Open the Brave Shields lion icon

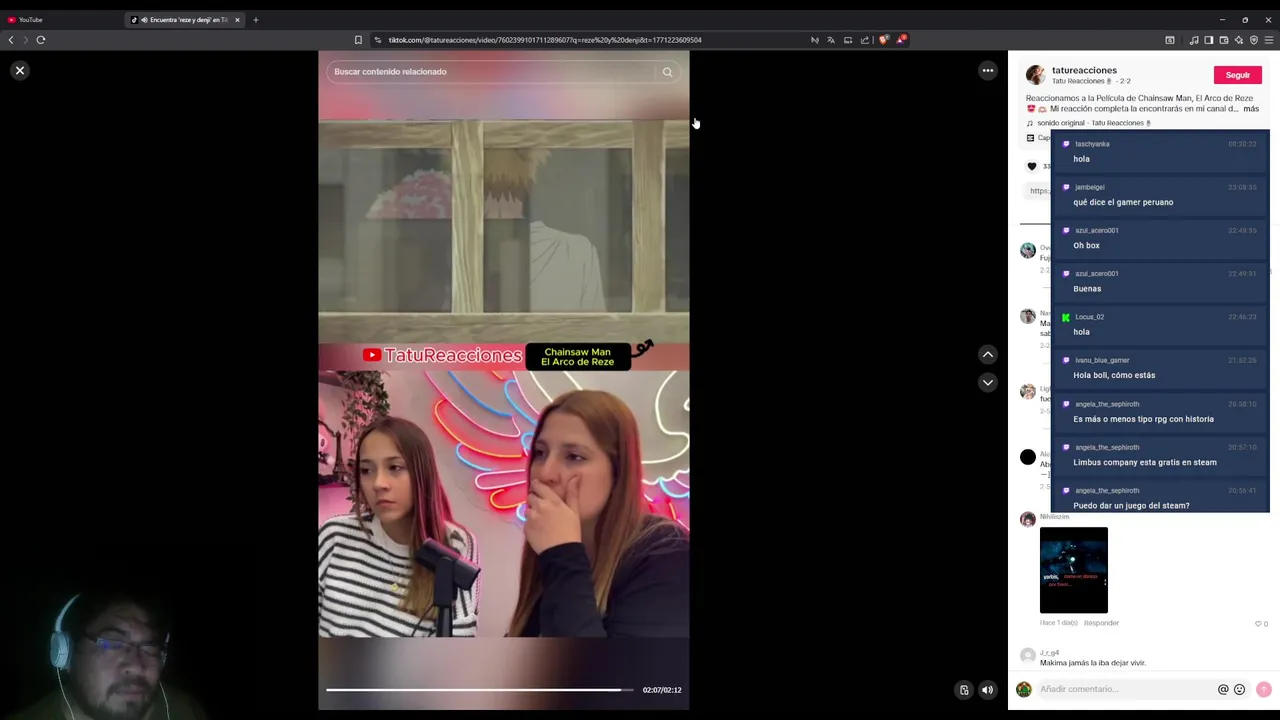[x=883, y=40]
